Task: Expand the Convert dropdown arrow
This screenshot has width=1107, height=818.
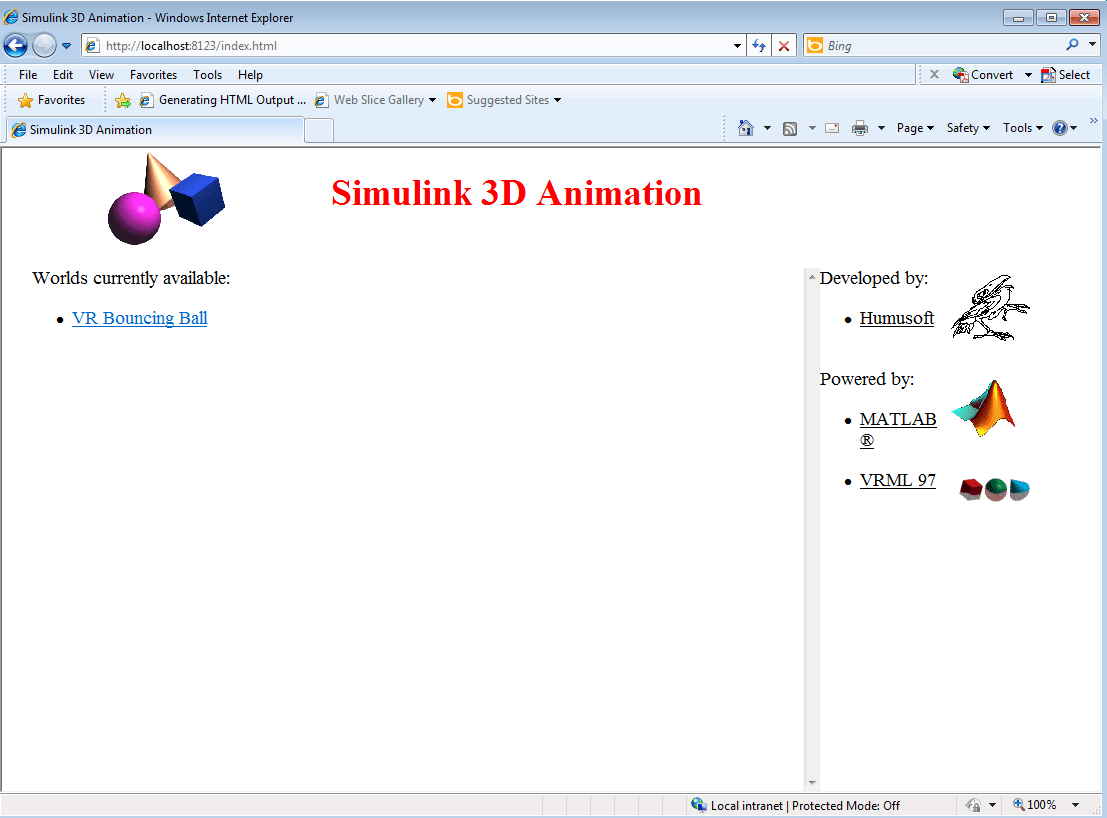Action: coord(1028,75)
